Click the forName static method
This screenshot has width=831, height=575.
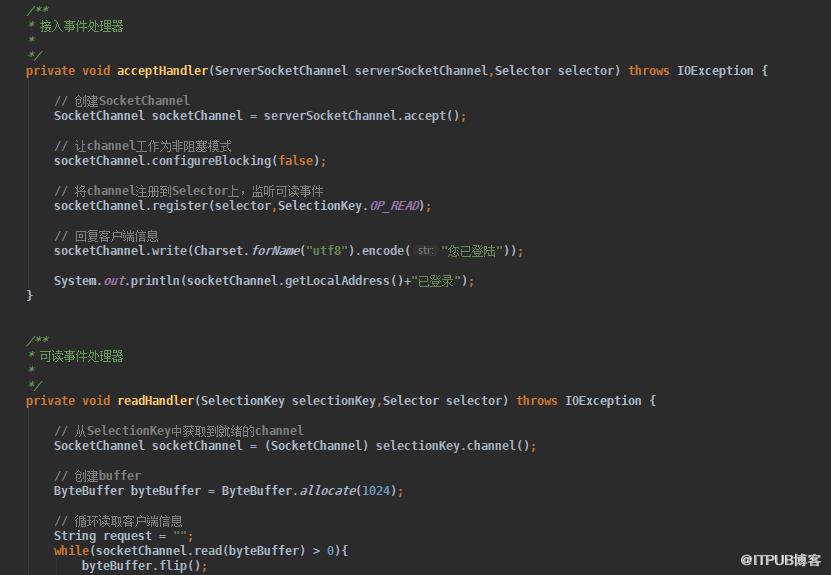pos(275,251)
